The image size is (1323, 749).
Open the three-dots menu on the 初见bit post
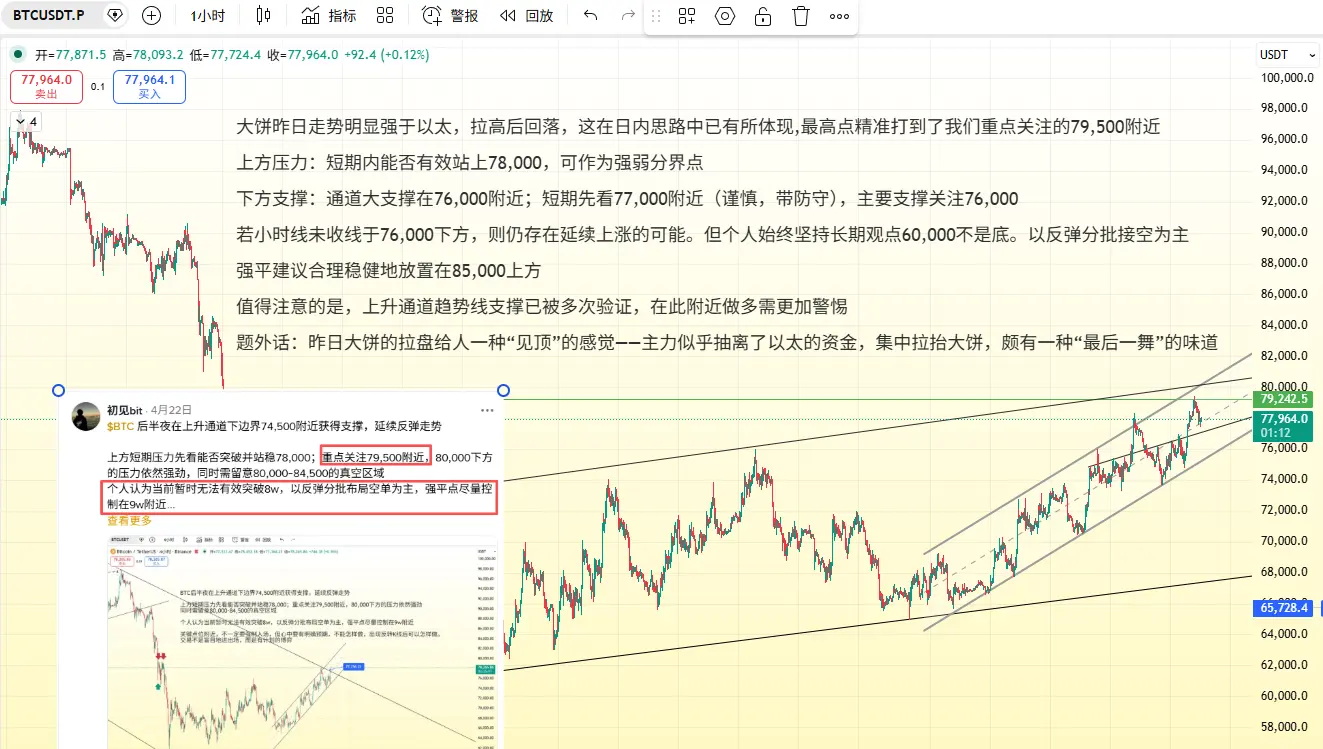487,410
